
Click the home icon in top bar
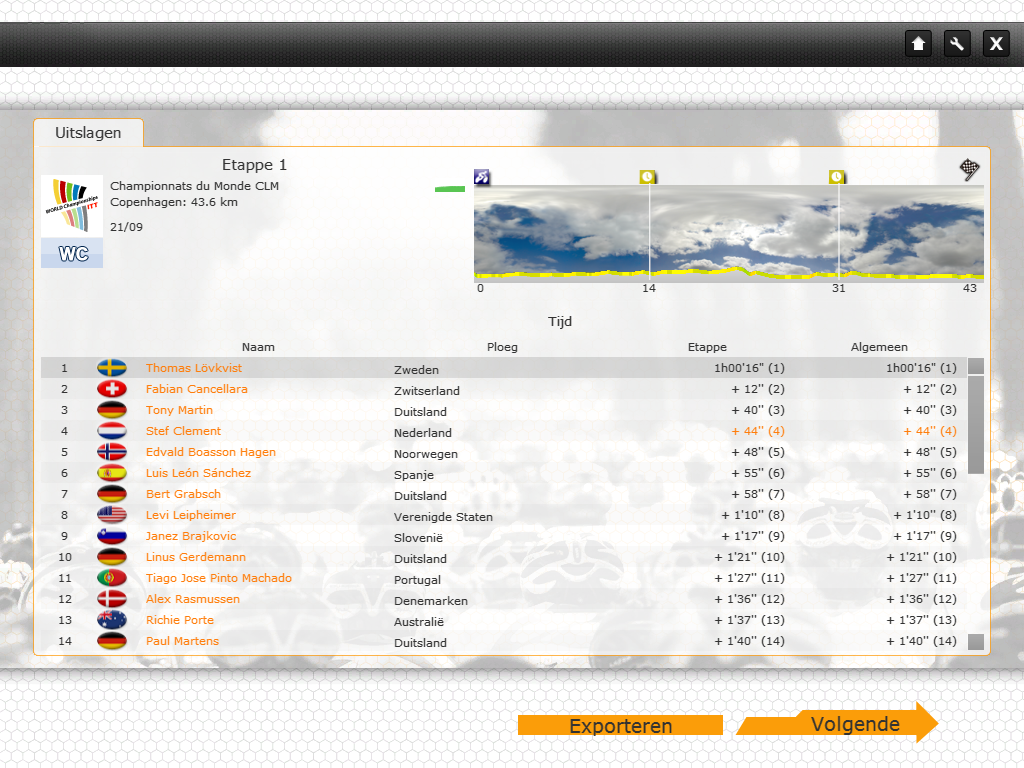pos(918,43)
